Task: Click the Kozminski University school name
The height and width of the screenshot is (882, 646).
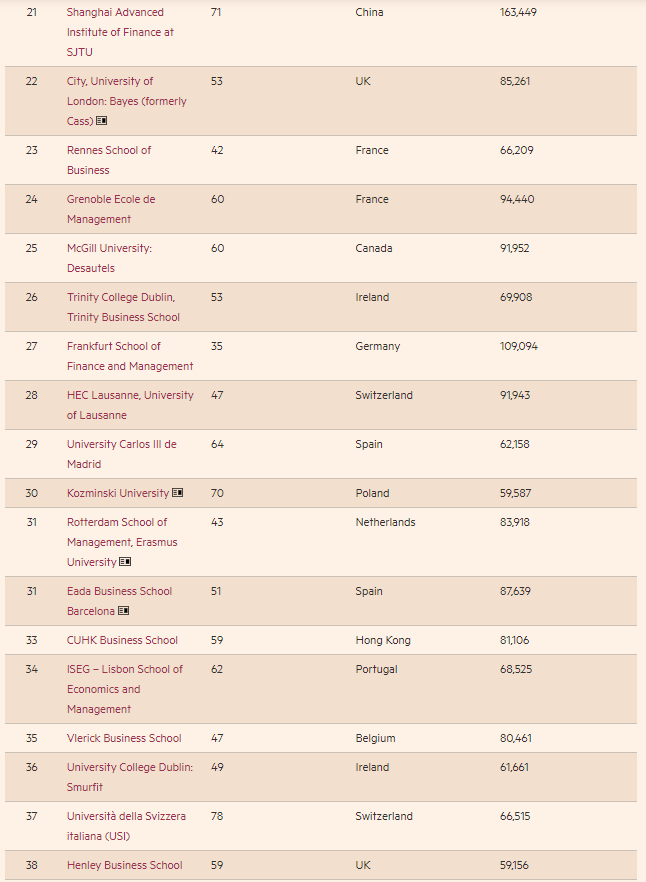Action: tap(117, 493)
